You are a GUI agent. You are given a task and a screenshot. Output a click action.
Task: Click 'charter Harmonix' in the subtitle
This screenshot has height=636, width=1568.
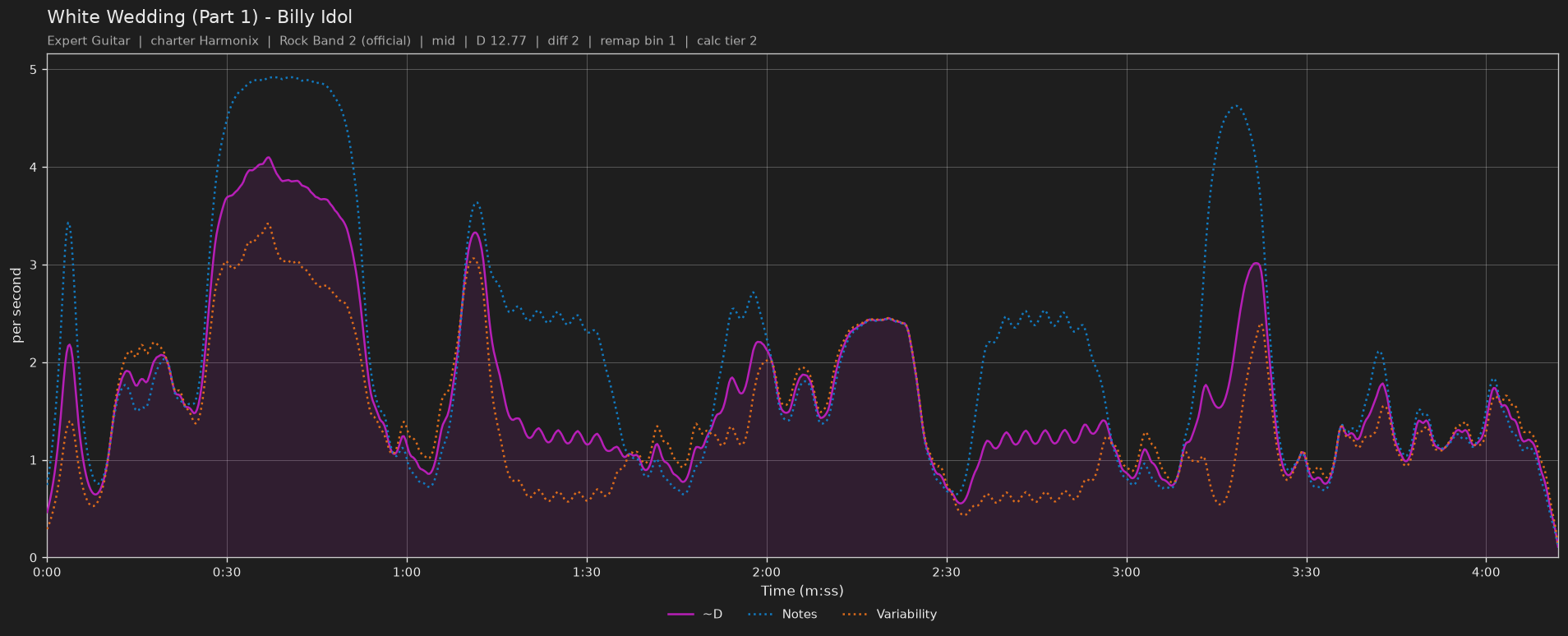click(x=205, y=41)
